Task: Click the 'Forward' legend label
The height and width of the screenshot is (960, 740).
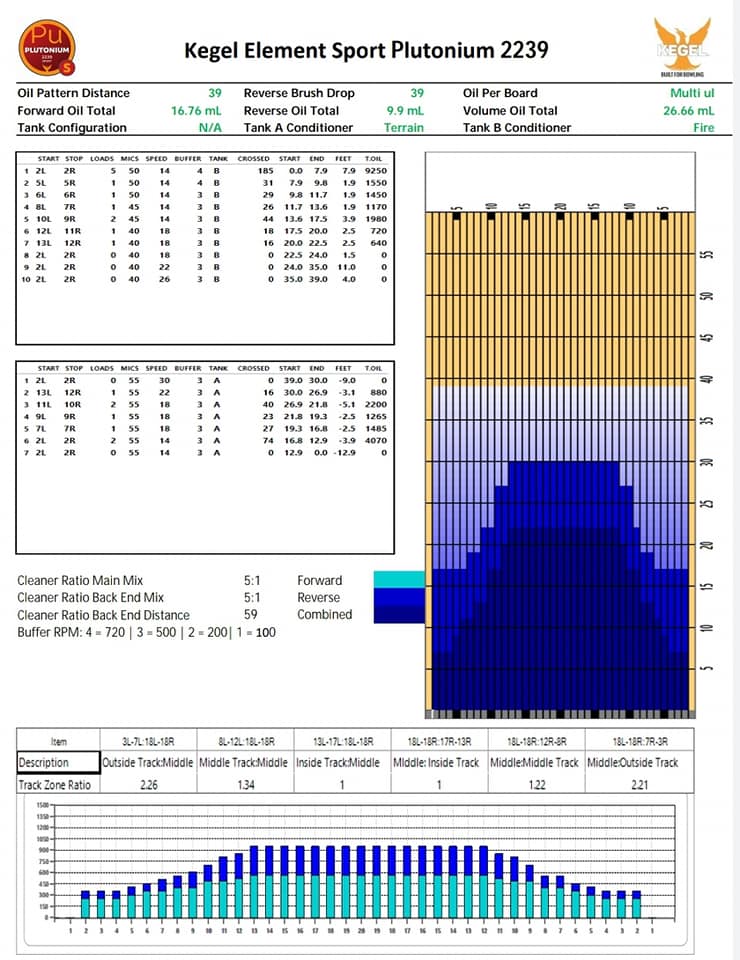Action: click(320, 580)
